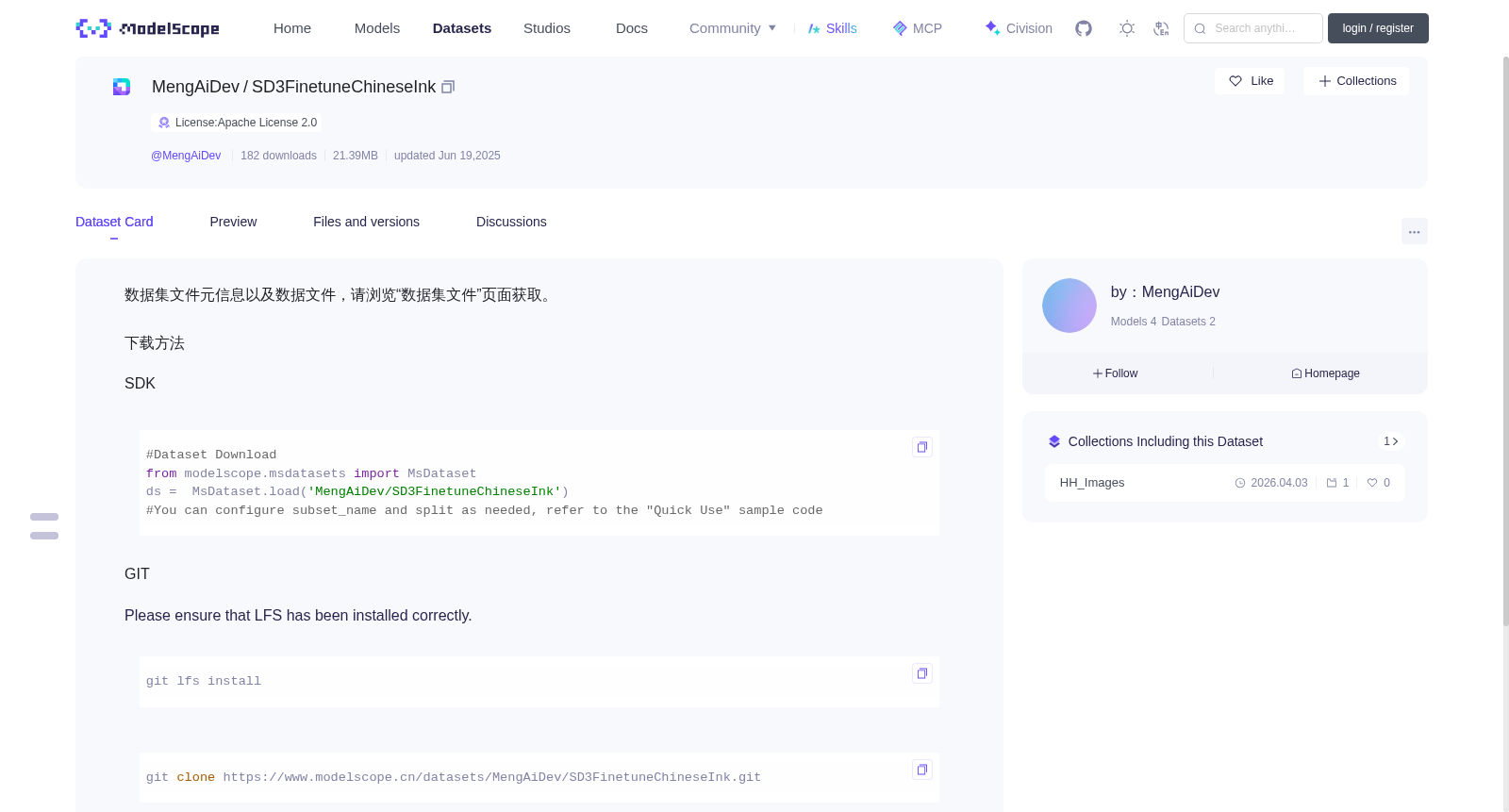This screenshot has height=812, width=1509.
Task: Open Datasets in navigation
Action: (x=462, y=28)
